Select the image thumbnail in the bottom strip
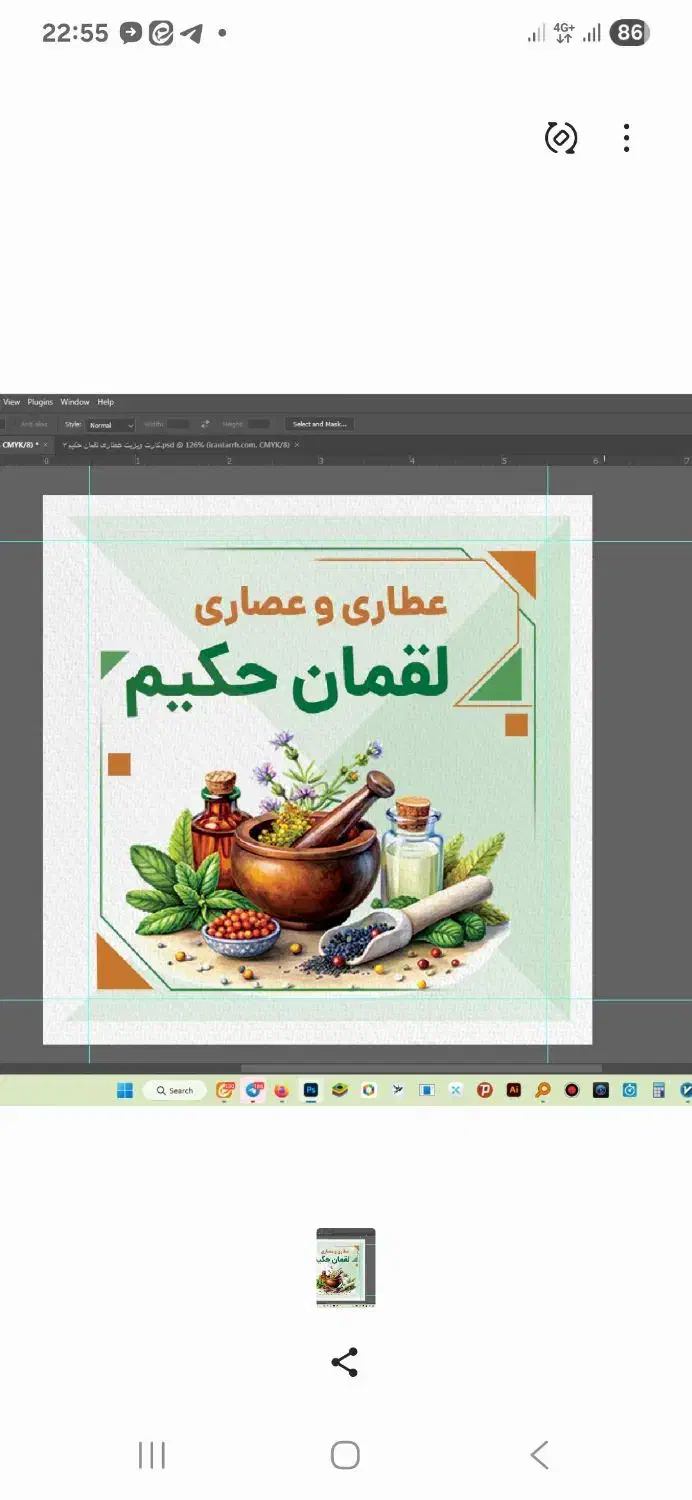 [x=346, y=1268]
